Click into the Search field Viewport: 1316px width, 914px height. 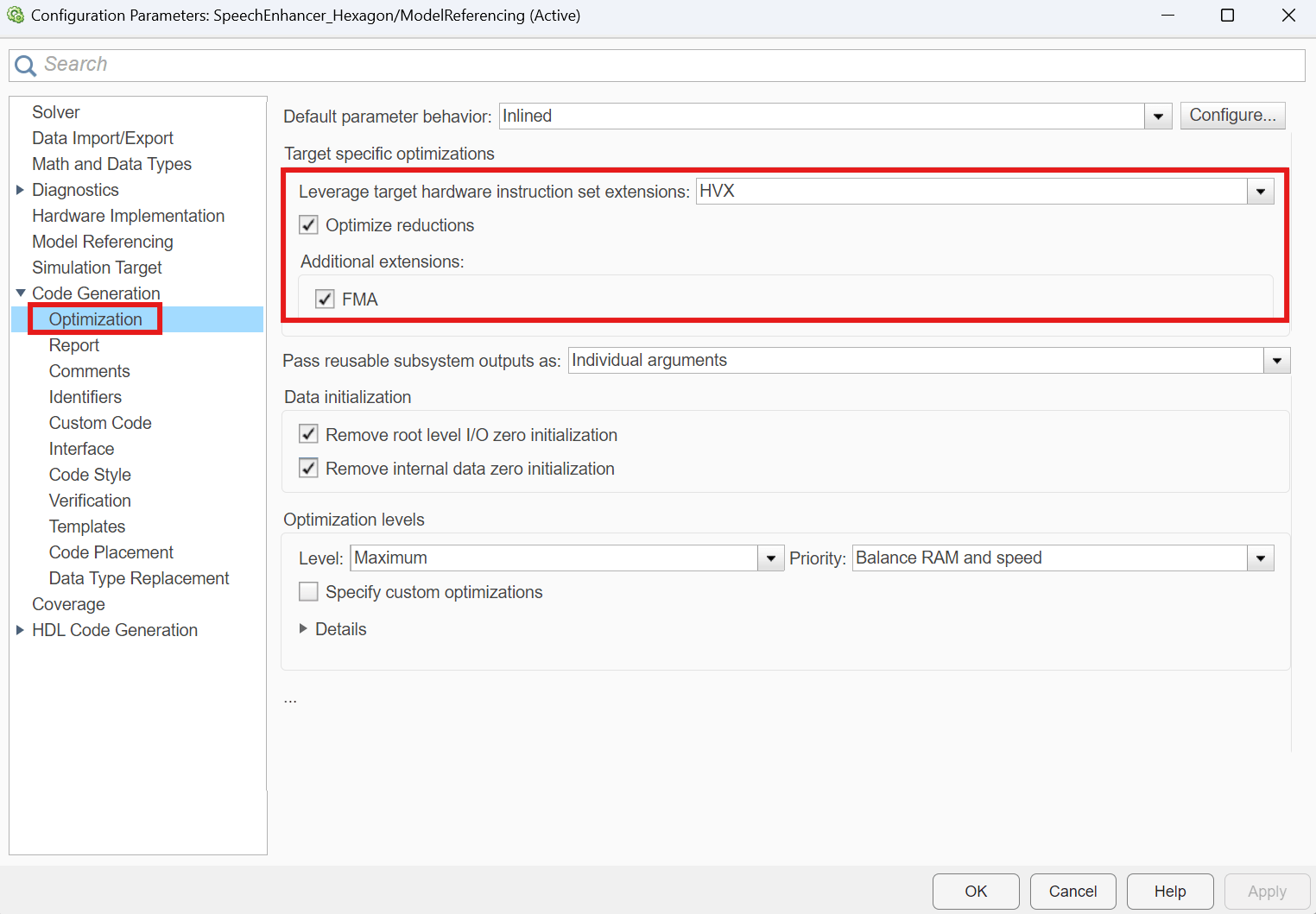point(656,65)
